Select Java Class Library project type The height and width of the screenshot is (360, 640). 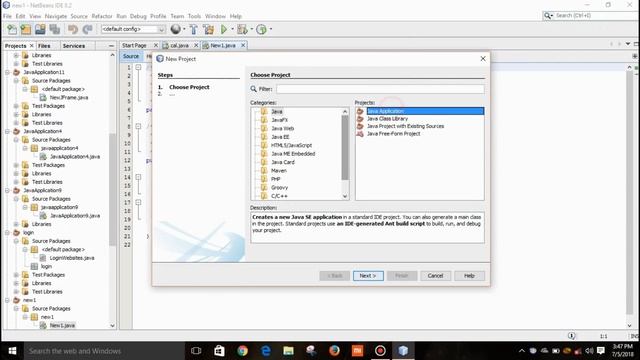[x=387, y=119]
